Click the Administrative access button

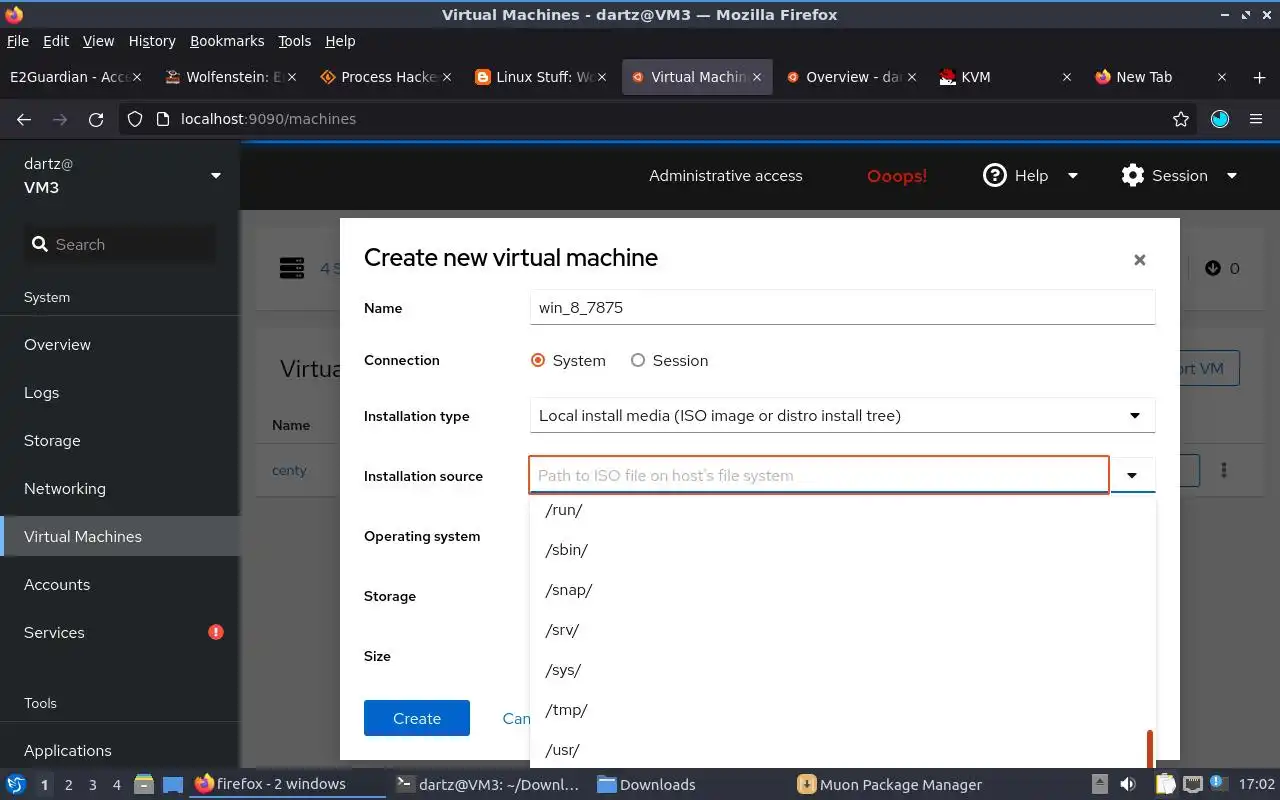click(x=726, y=176)
